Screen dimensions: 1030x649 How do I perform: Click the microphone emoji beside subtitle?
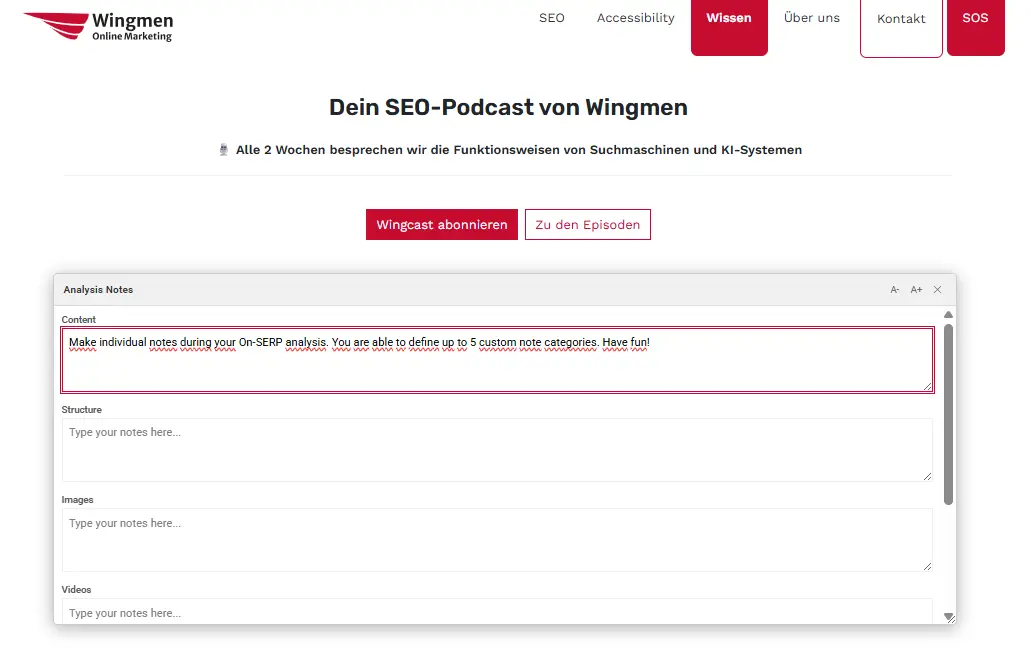[223, 150]
